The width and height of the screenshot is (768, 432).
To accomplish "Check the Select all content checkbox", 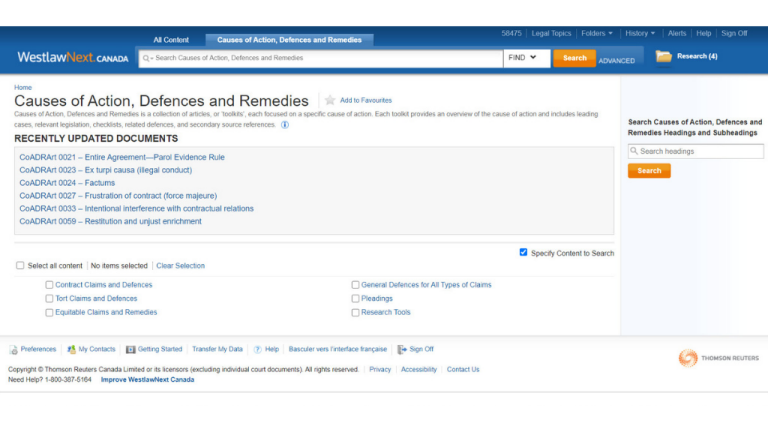I will [x=20, y=265].
